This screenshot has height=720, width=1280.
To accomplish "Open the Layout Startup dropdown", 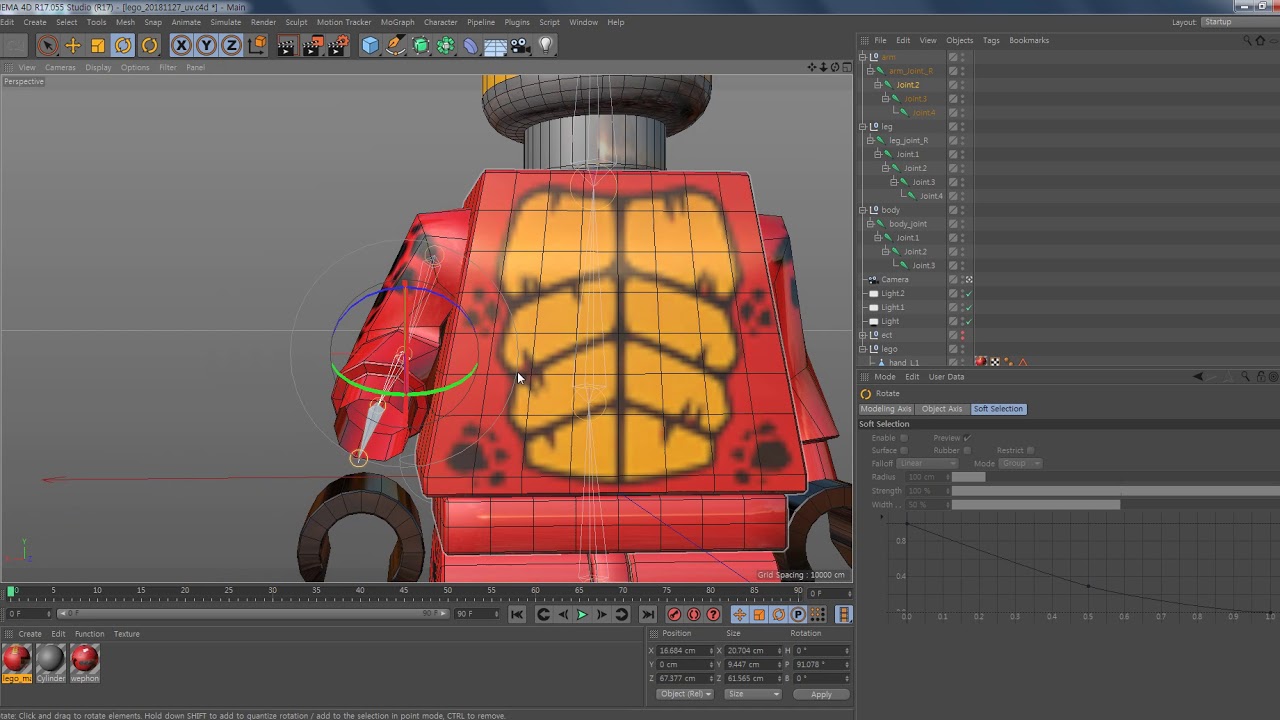I will point(1239,22).
